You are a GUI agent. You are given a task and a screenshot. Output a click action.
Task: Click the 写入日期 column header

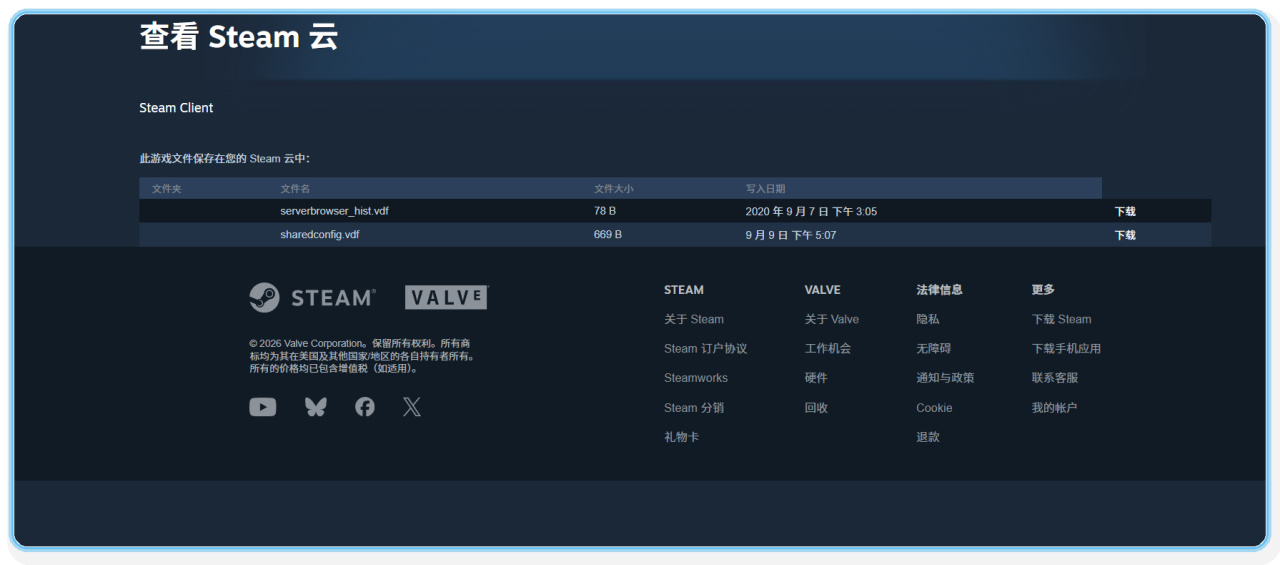[765, 188]
